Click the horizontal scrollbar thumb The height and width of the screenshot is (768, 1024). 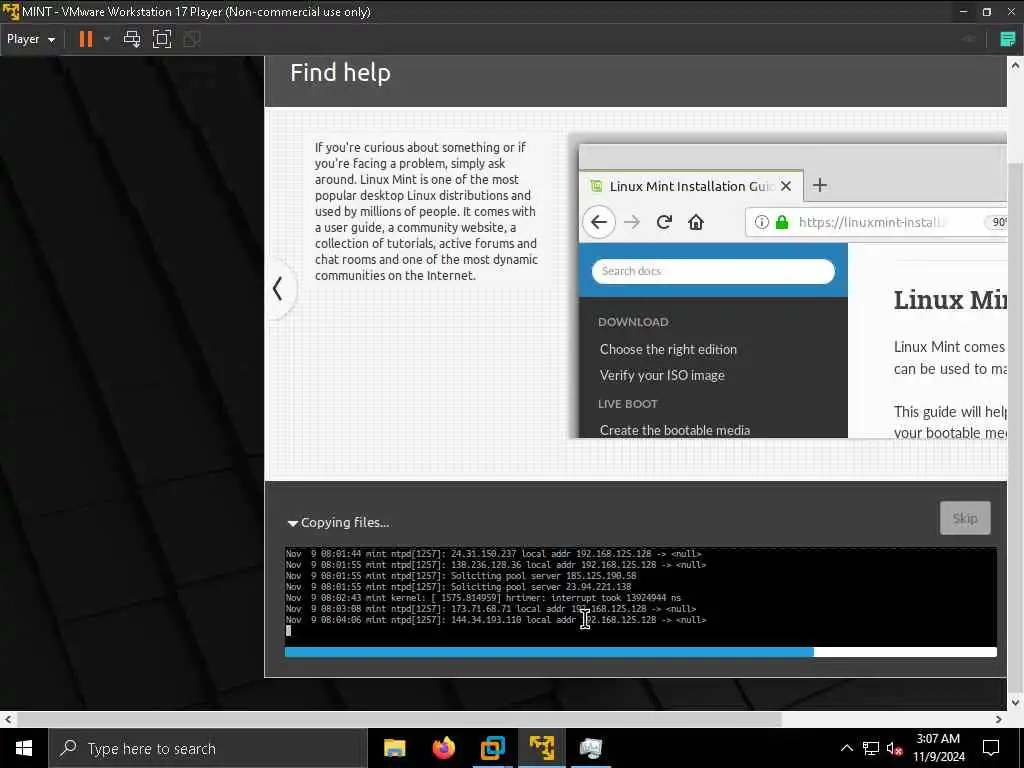coord(399,720)
